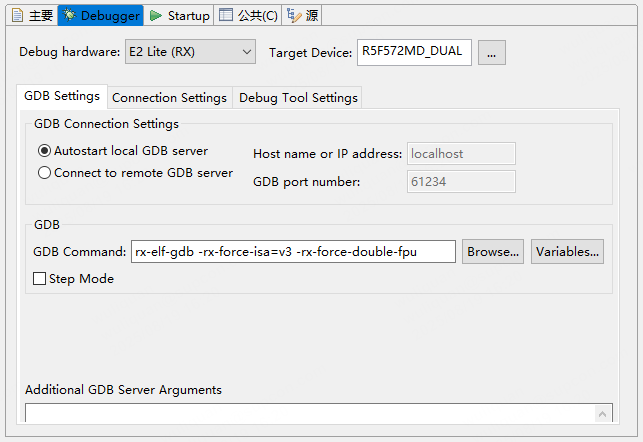Click the bug icon on Debugger tab

pos(70,15)
